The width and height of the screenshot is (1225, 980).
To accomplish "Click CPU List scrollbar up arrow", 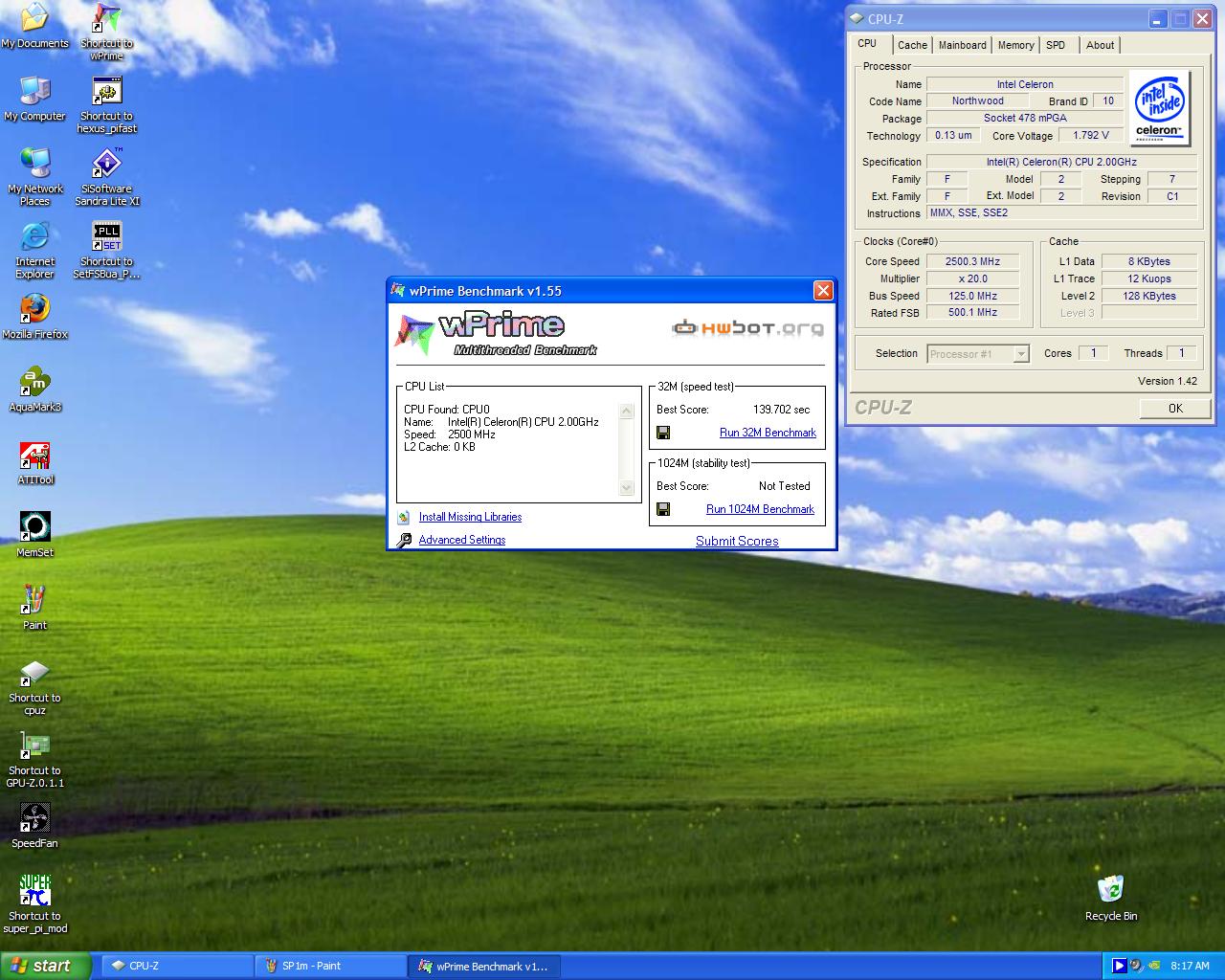I will coord(627,412).
